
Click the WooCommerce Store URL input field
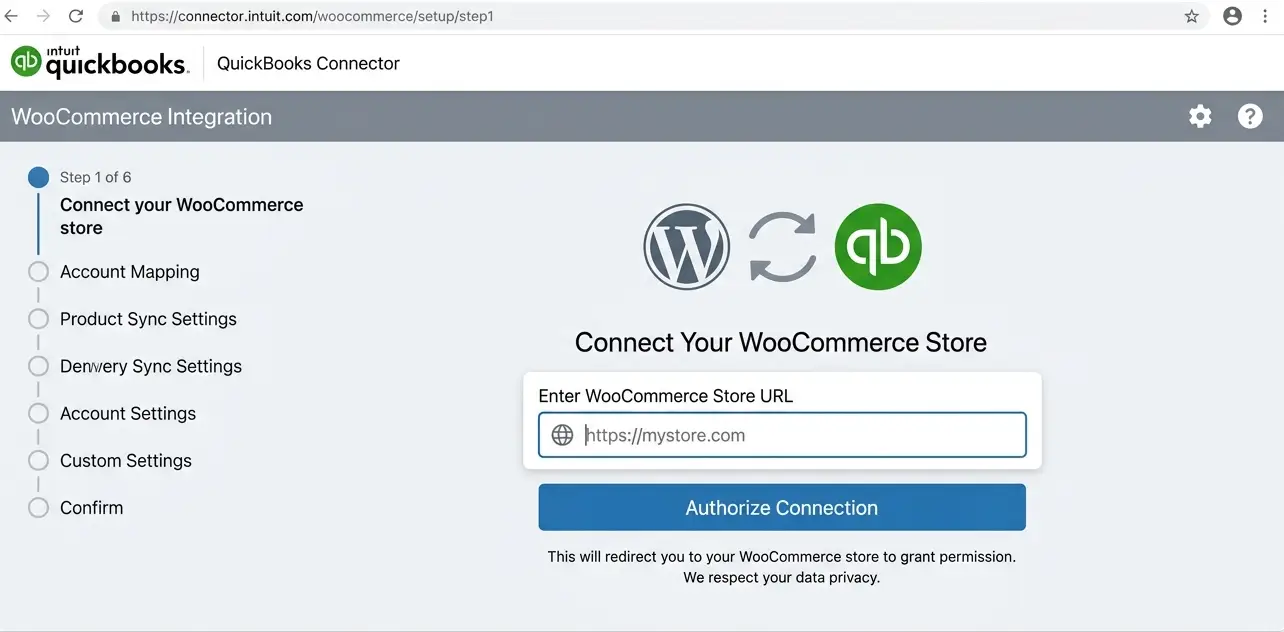click(x=782, y=435)
